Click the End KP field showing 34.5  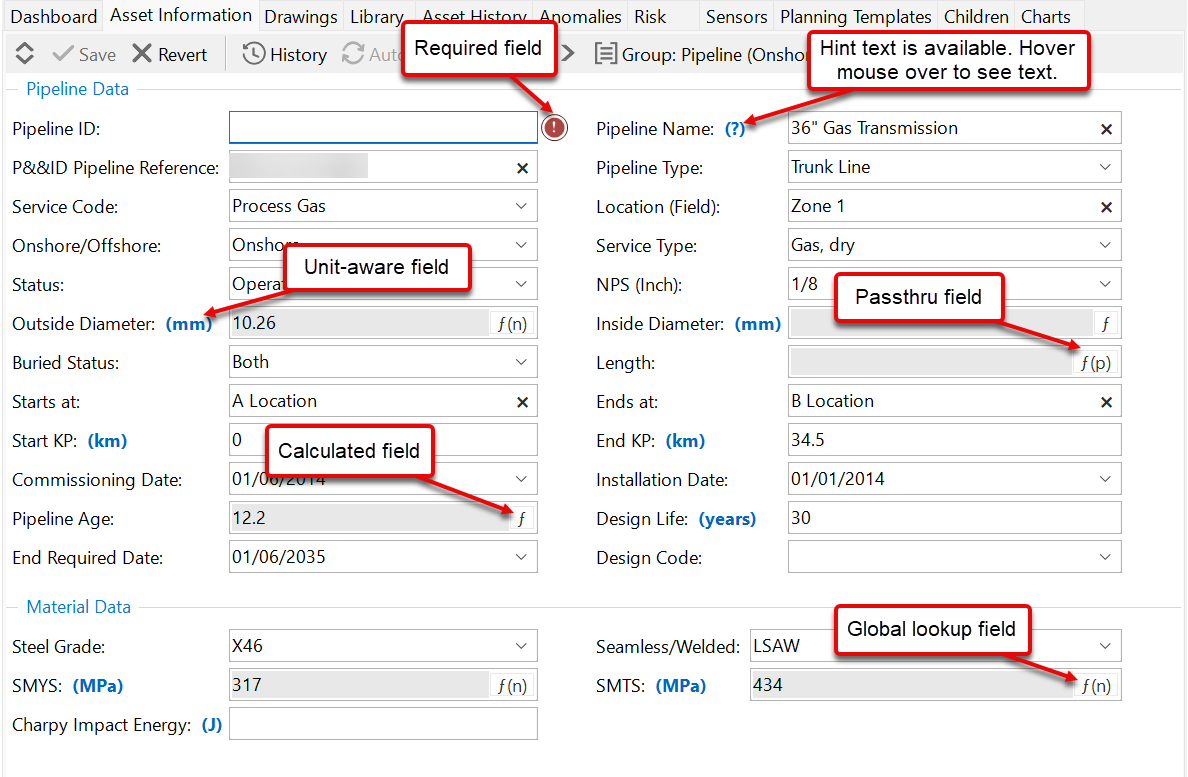point(955,440)
